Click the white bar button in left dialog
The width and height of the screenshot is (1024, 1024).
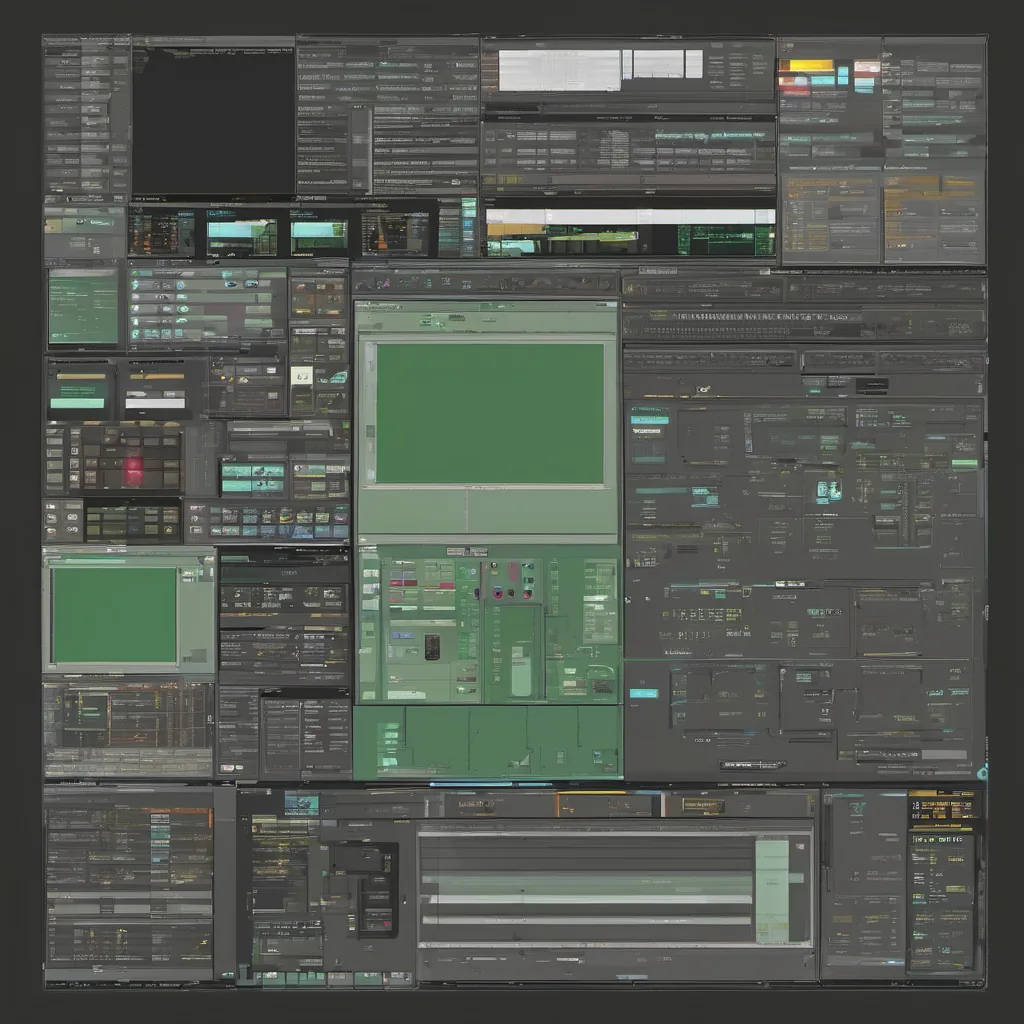click(156, 402)
